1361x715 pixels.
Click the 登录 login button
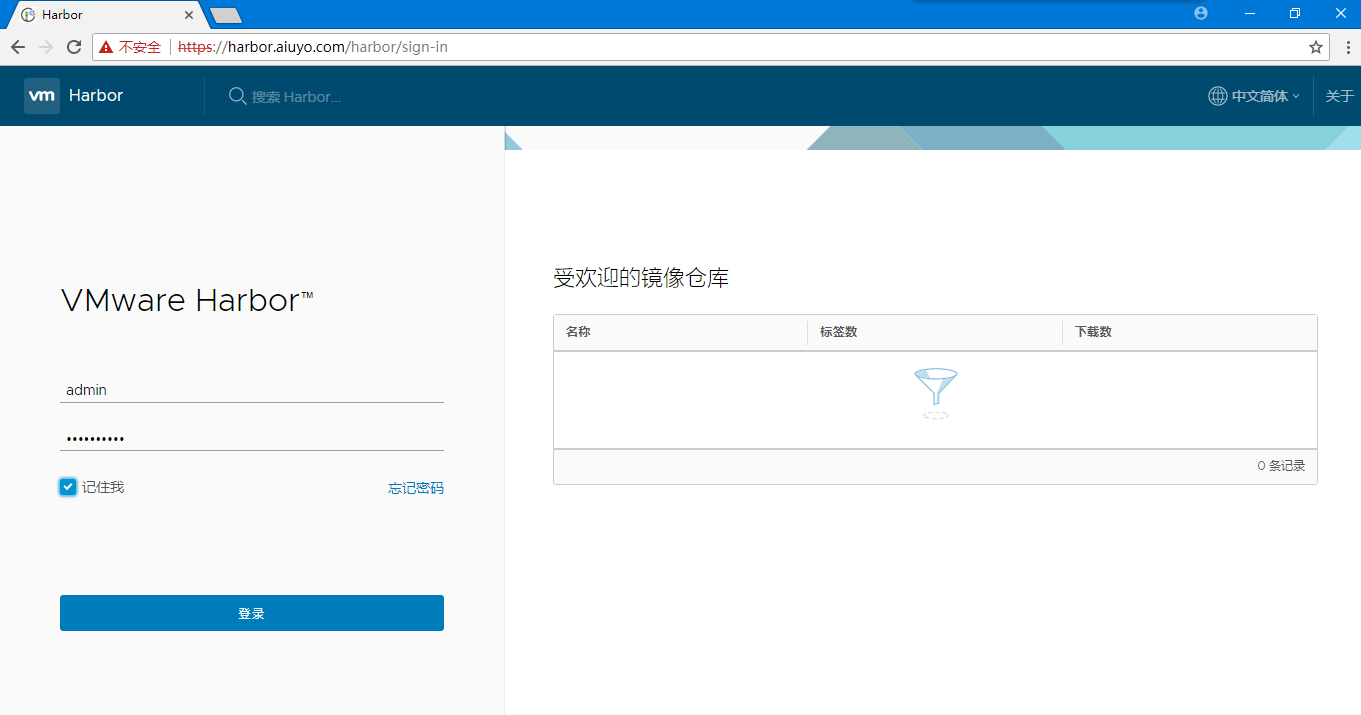pos(251,613)
